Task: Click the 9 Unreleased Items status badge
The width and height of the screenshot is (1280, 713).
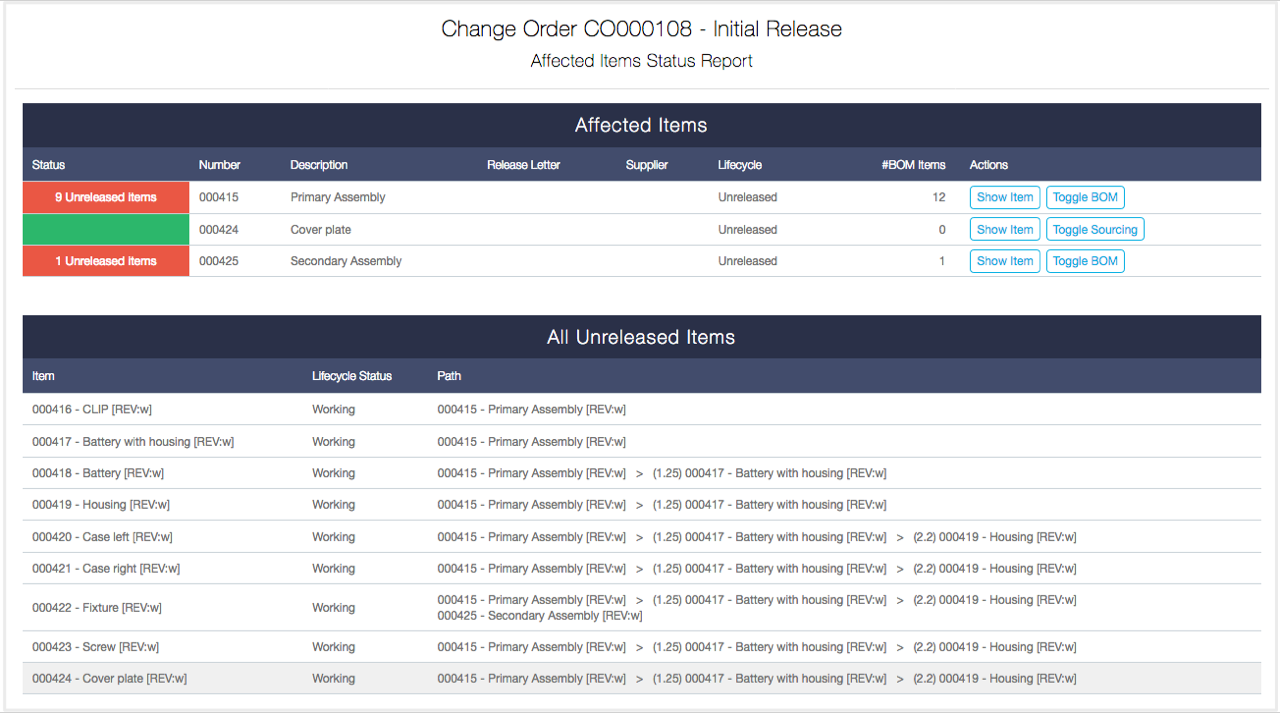Action: pyautogui.click(x=105, y=197)
